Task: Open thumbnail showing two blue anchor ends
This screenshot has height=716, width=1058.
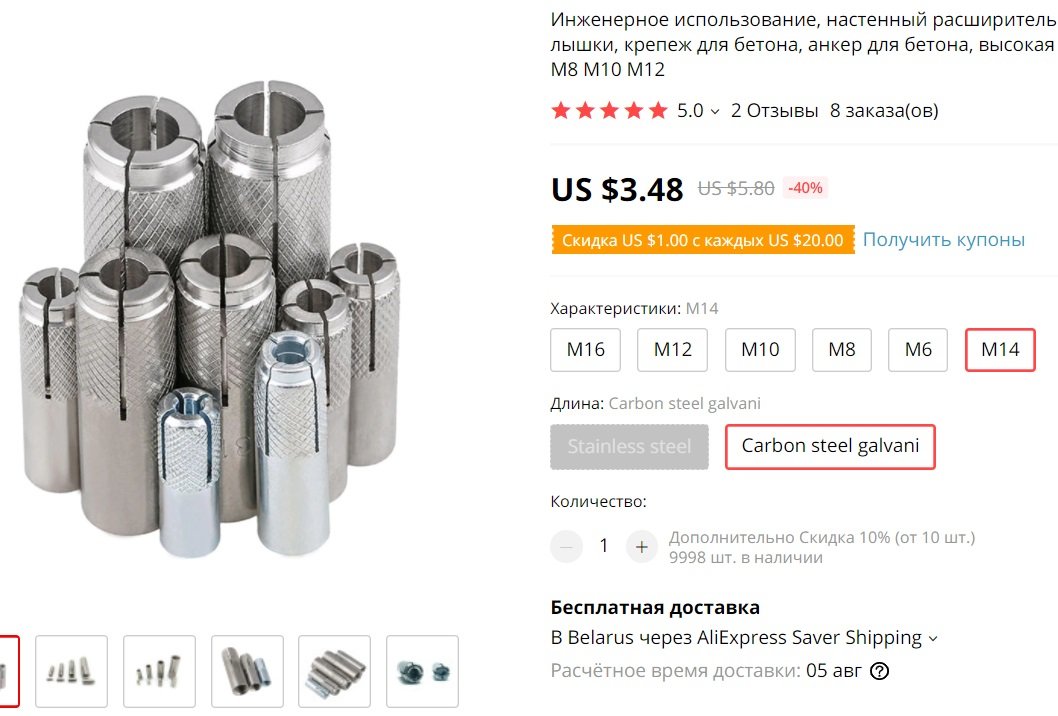Action: click(422, 671)
